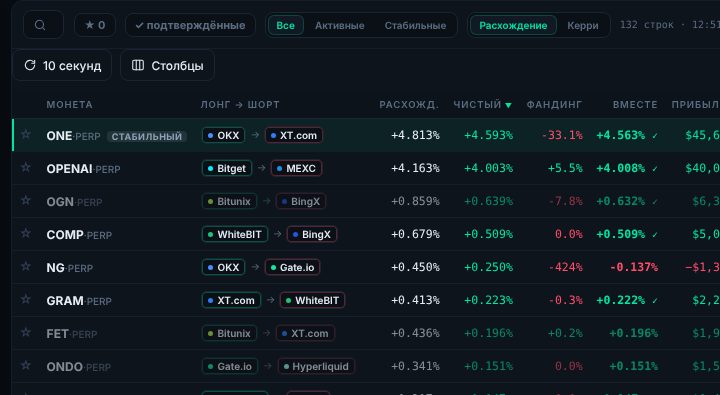This screenshot has width=720, height=395.
Task: Sort by the ВМЕСТЕ column header
Action: [635, 105]
